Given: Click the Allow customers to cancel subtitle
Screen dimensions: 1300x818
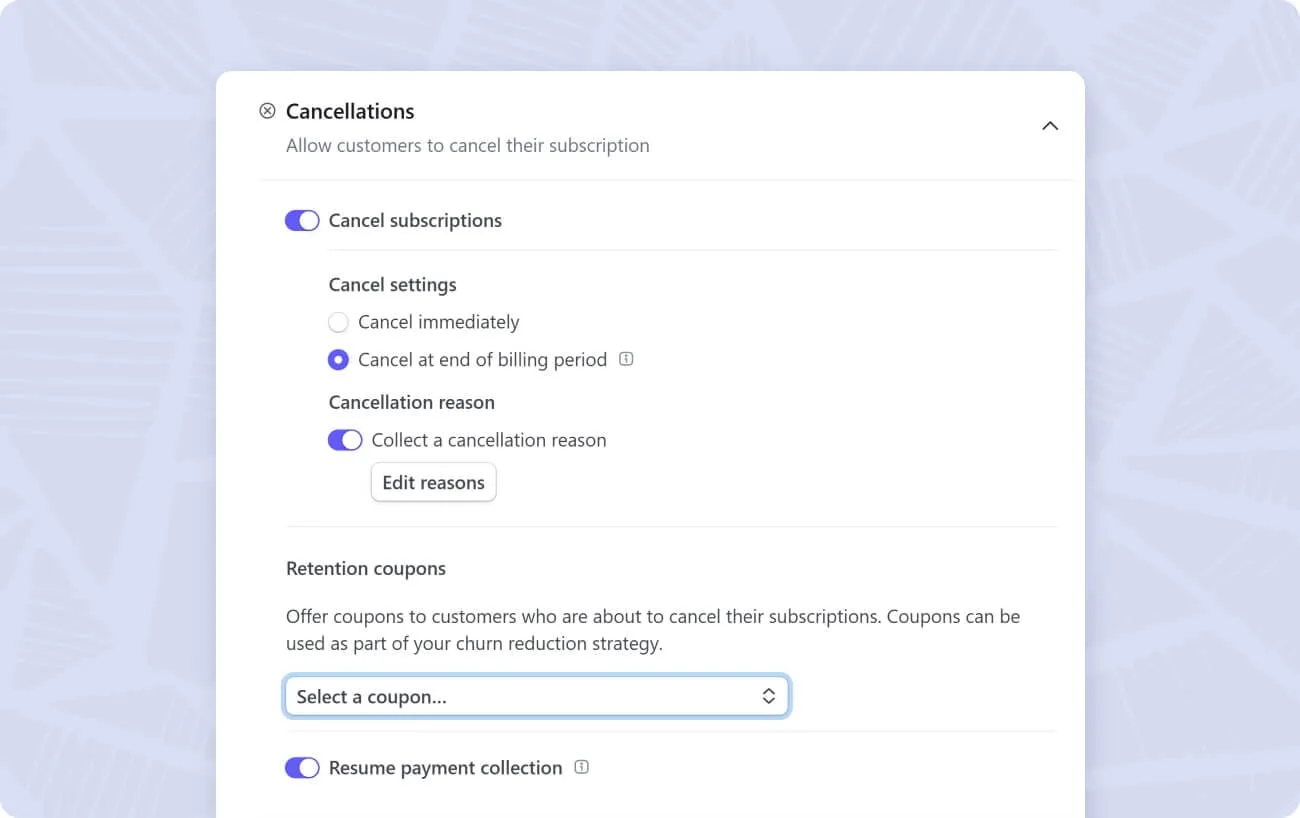Looking at the screenshot, I should click(x=468, y=146).
